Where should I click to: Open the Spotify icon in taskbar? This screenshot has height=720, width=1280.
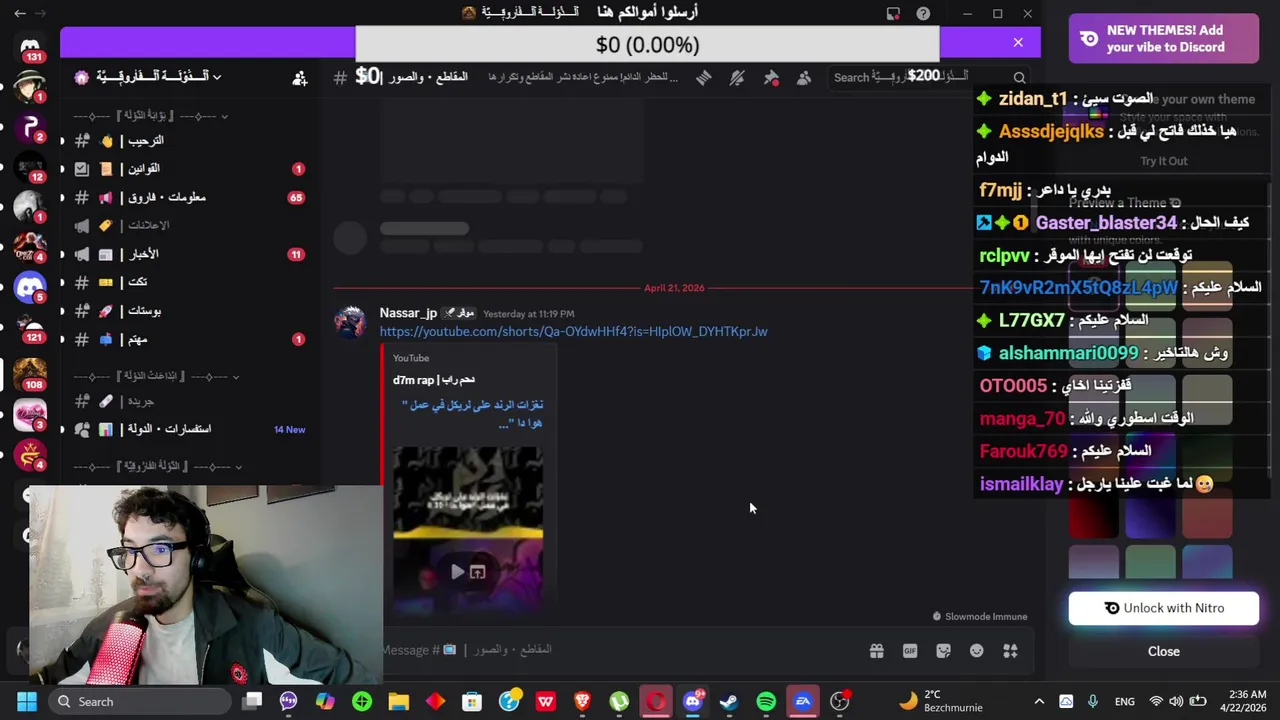coord(766,701)
